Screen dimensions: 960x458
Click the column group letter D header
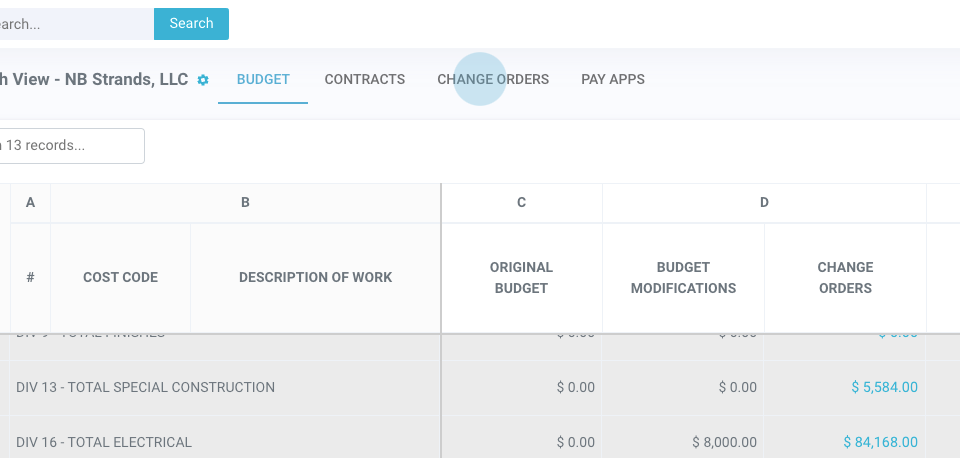[764, 203]
